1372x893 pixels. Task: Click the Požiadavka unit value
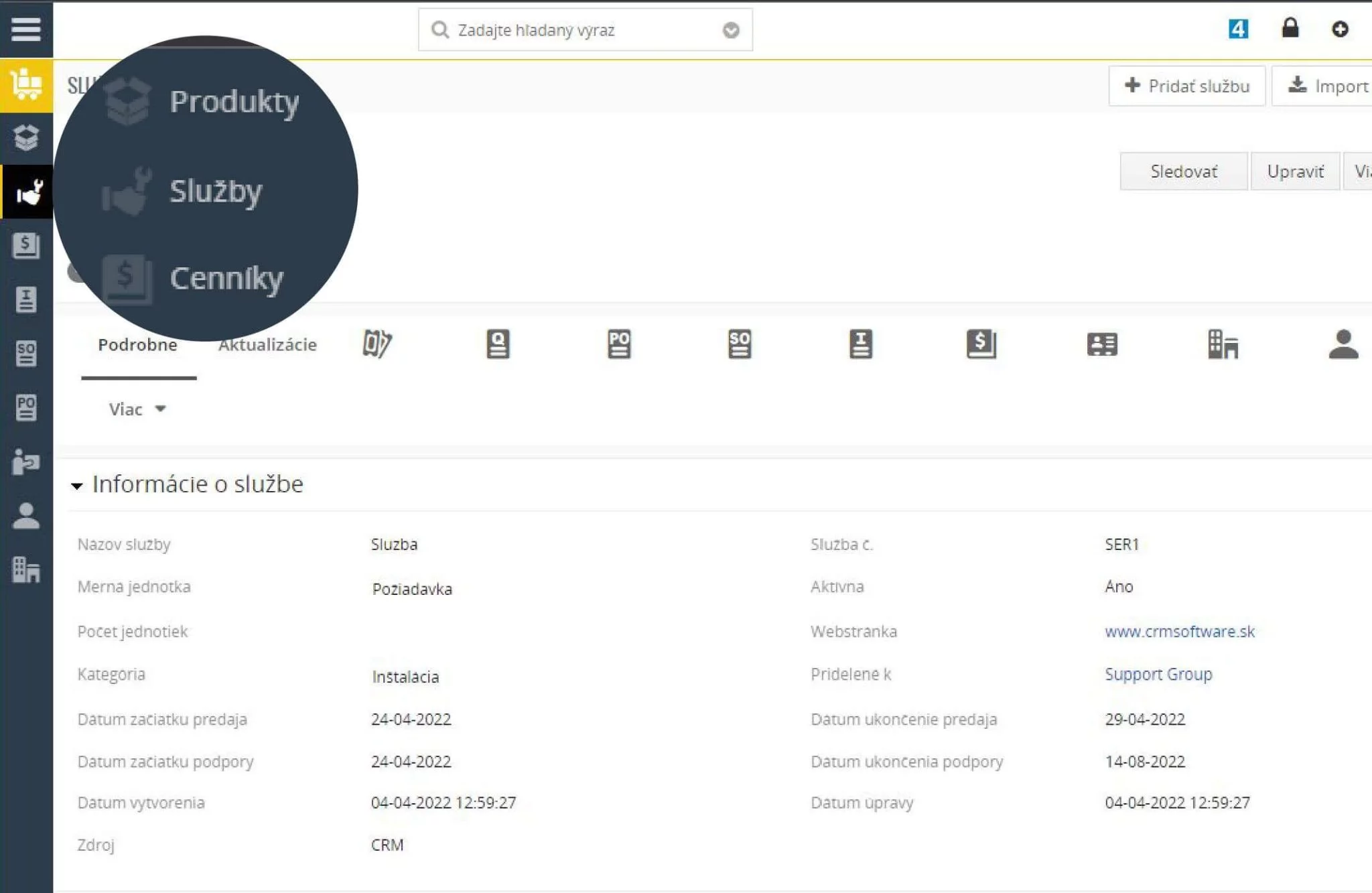coord(412,589)
